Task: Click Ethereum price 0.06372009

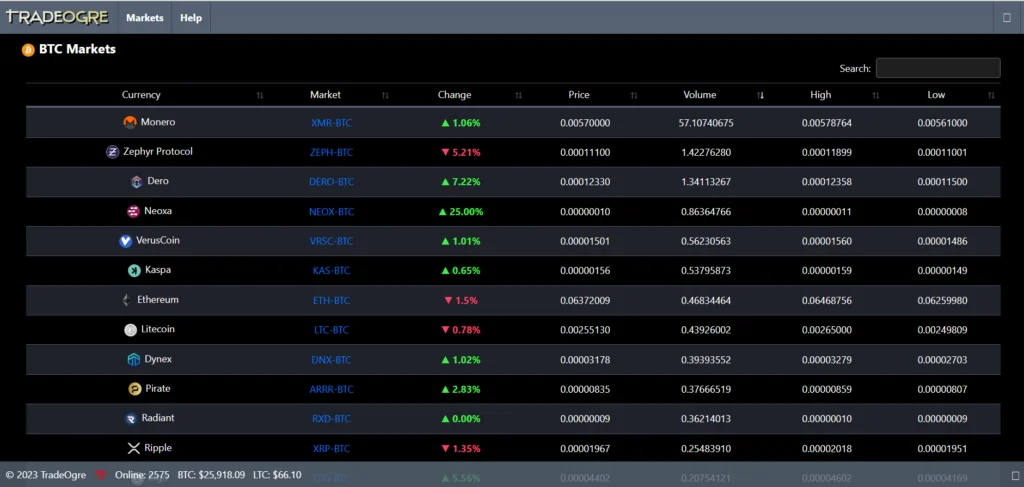Action: [585, 300]
